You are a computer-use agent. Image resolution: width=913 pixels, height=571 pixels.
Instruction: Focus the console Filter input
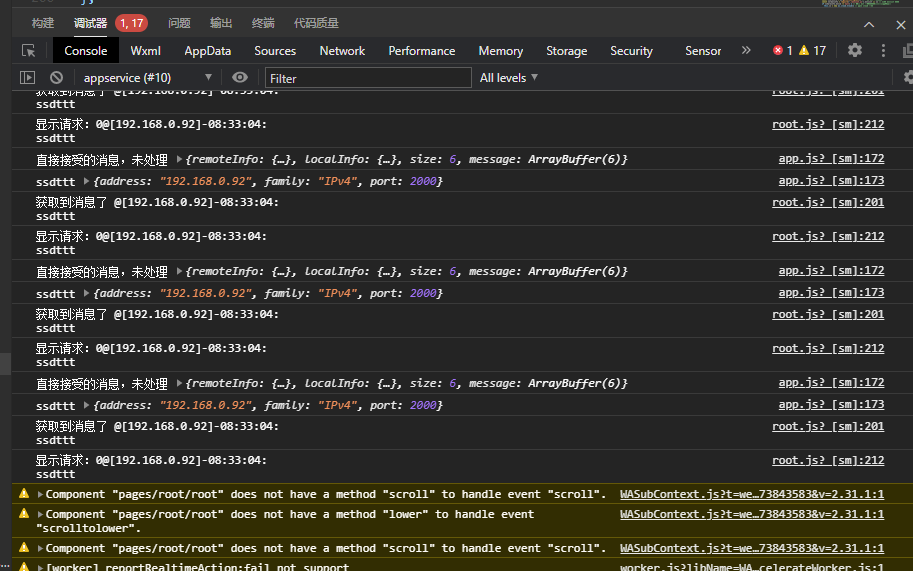pos(368,78)
